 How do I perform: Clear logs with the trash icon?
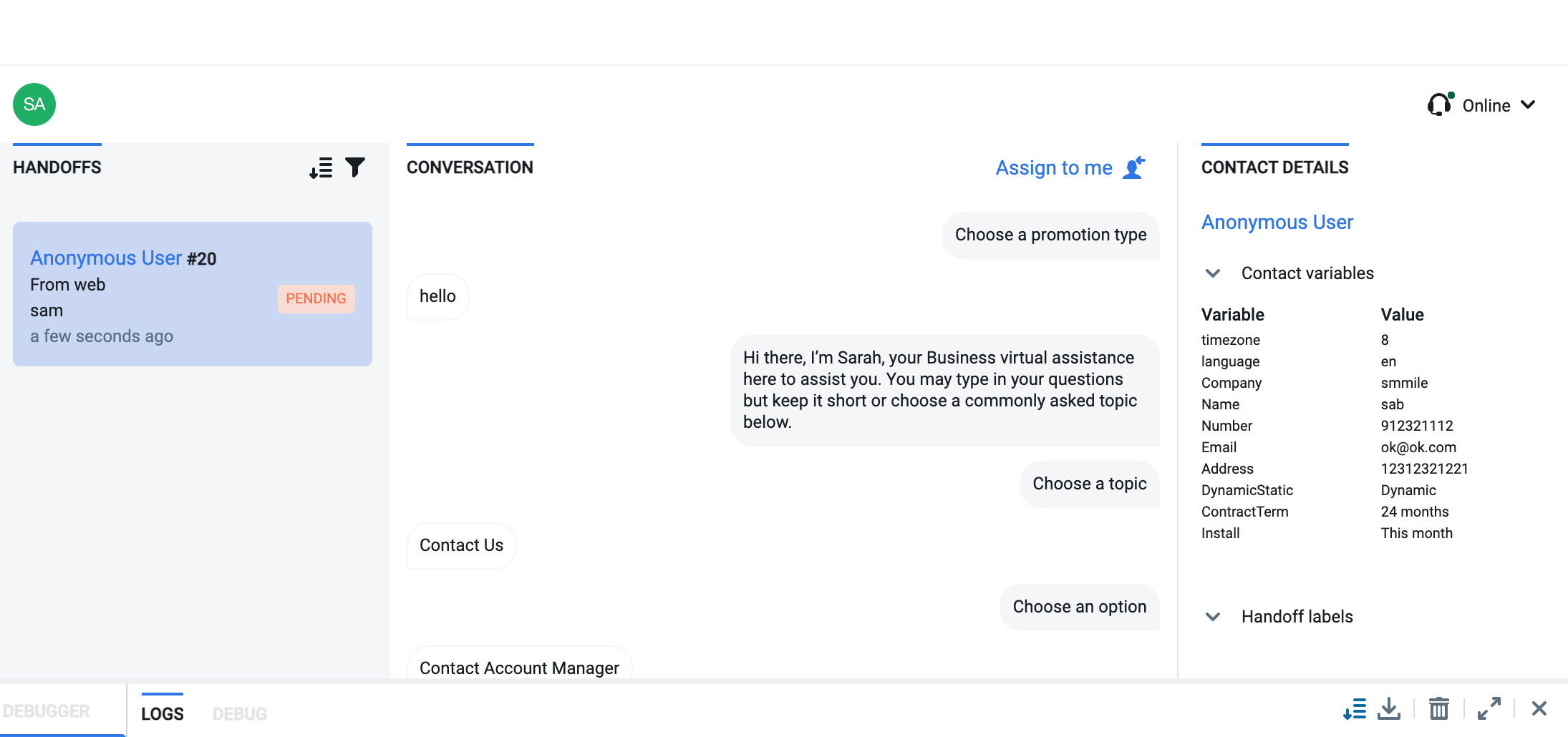click(x=1439, y=709)
